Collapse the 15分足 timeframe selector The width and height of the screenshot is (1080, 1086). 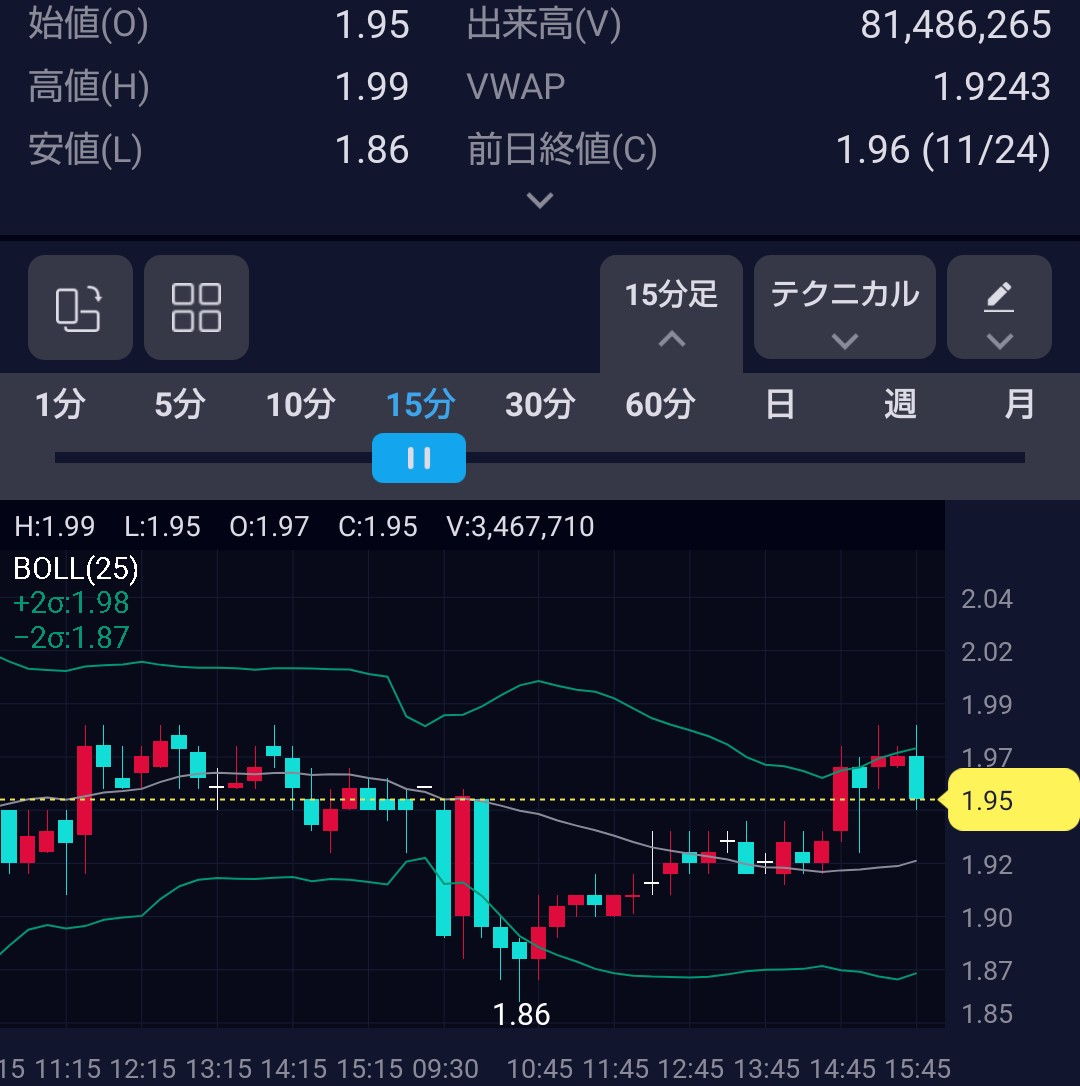[671, 310]
